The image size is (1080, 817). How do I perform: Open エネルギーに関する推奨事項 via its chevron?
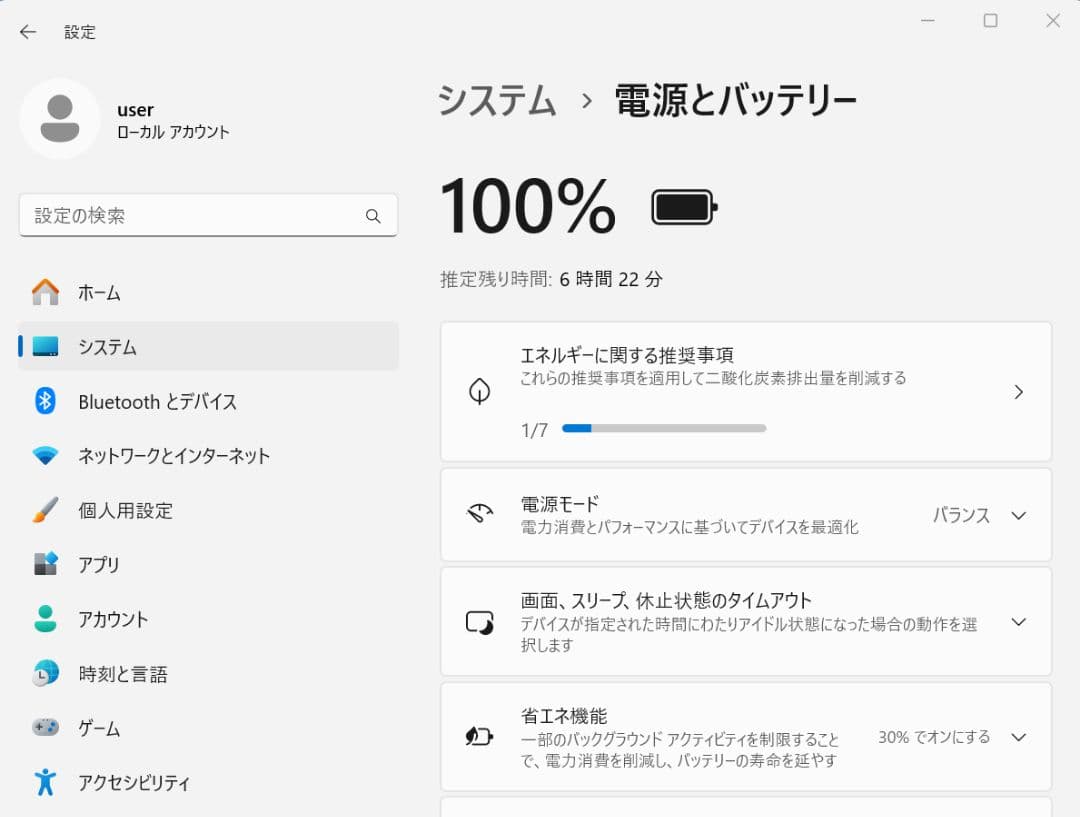tap(1018, 392)
